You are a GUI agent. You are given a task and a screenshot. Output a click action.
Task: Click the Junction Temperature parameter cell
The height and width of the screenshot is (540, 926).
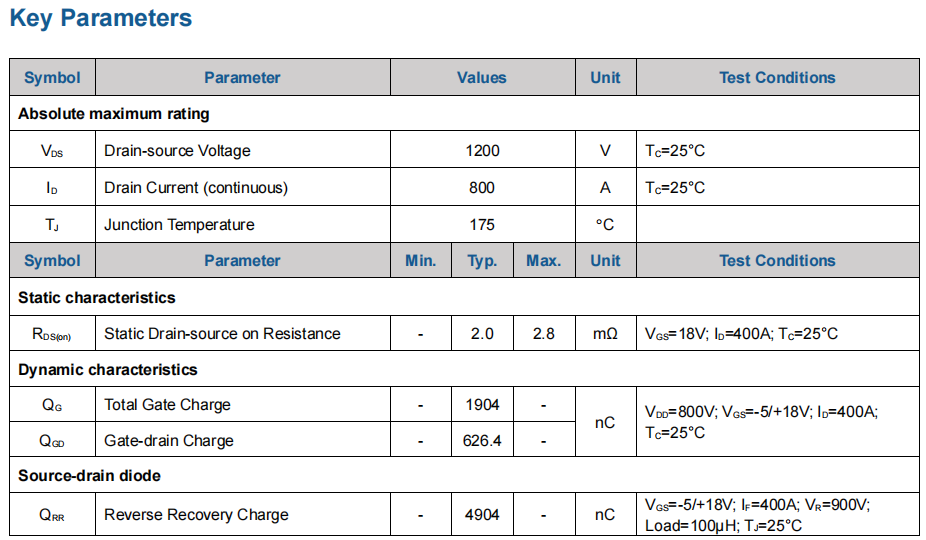coord(179,225)
